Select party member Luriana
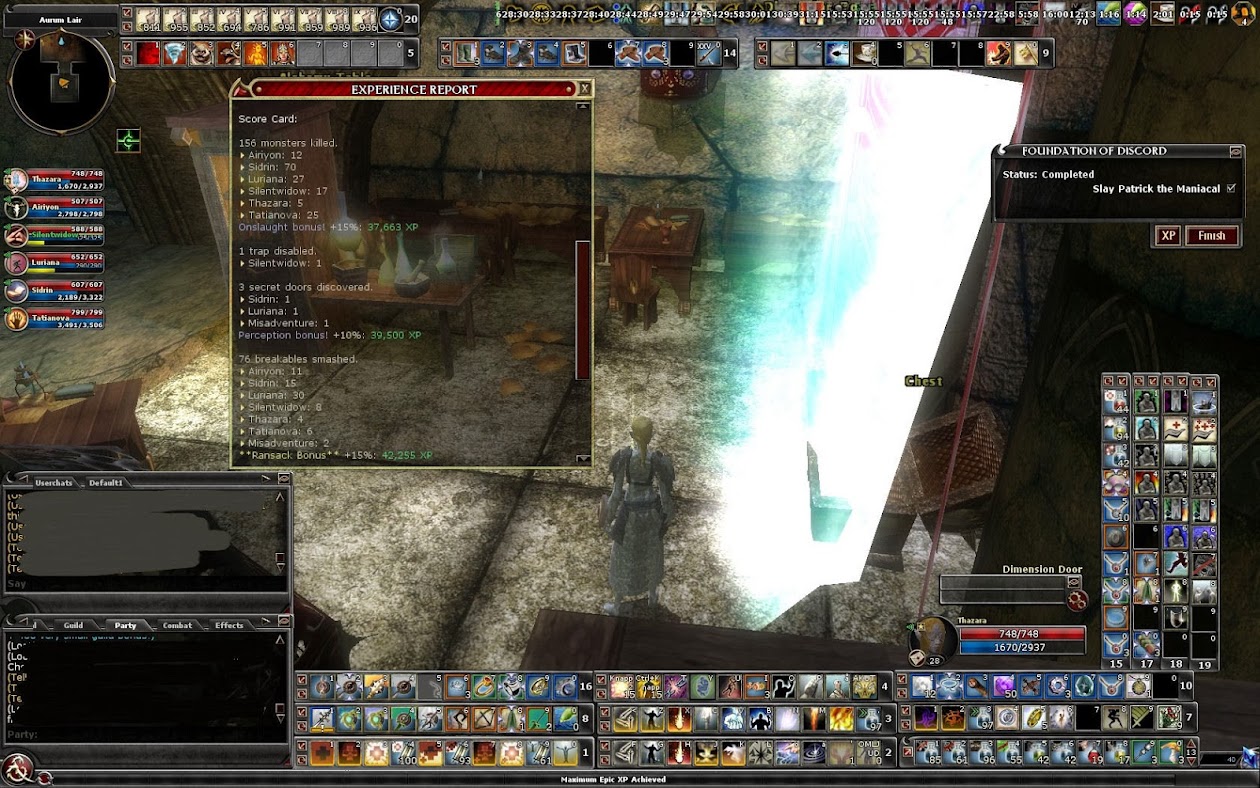 pyautogui.click(x=55, y=264)
